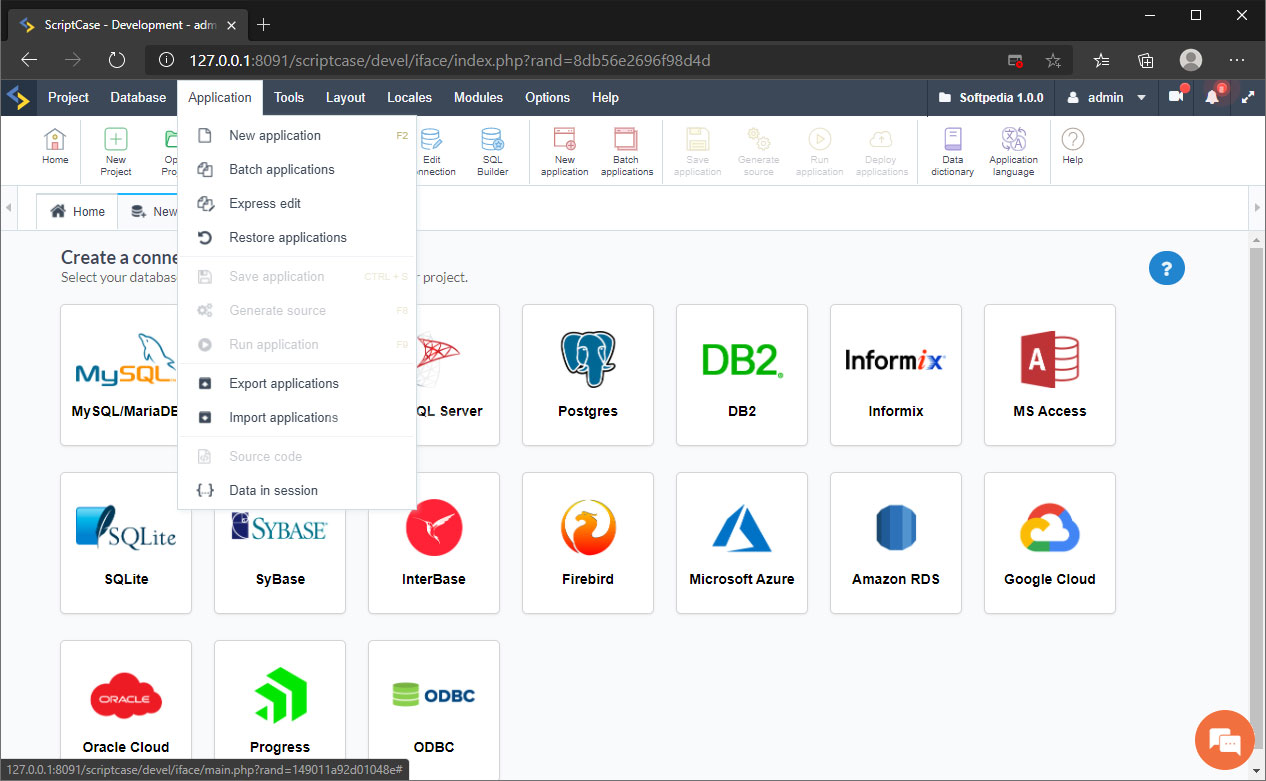The height and width of the screenshot is (781, 1266).
Task: Click the Help icon in the toolbar
Action: tap(1073, 147)
